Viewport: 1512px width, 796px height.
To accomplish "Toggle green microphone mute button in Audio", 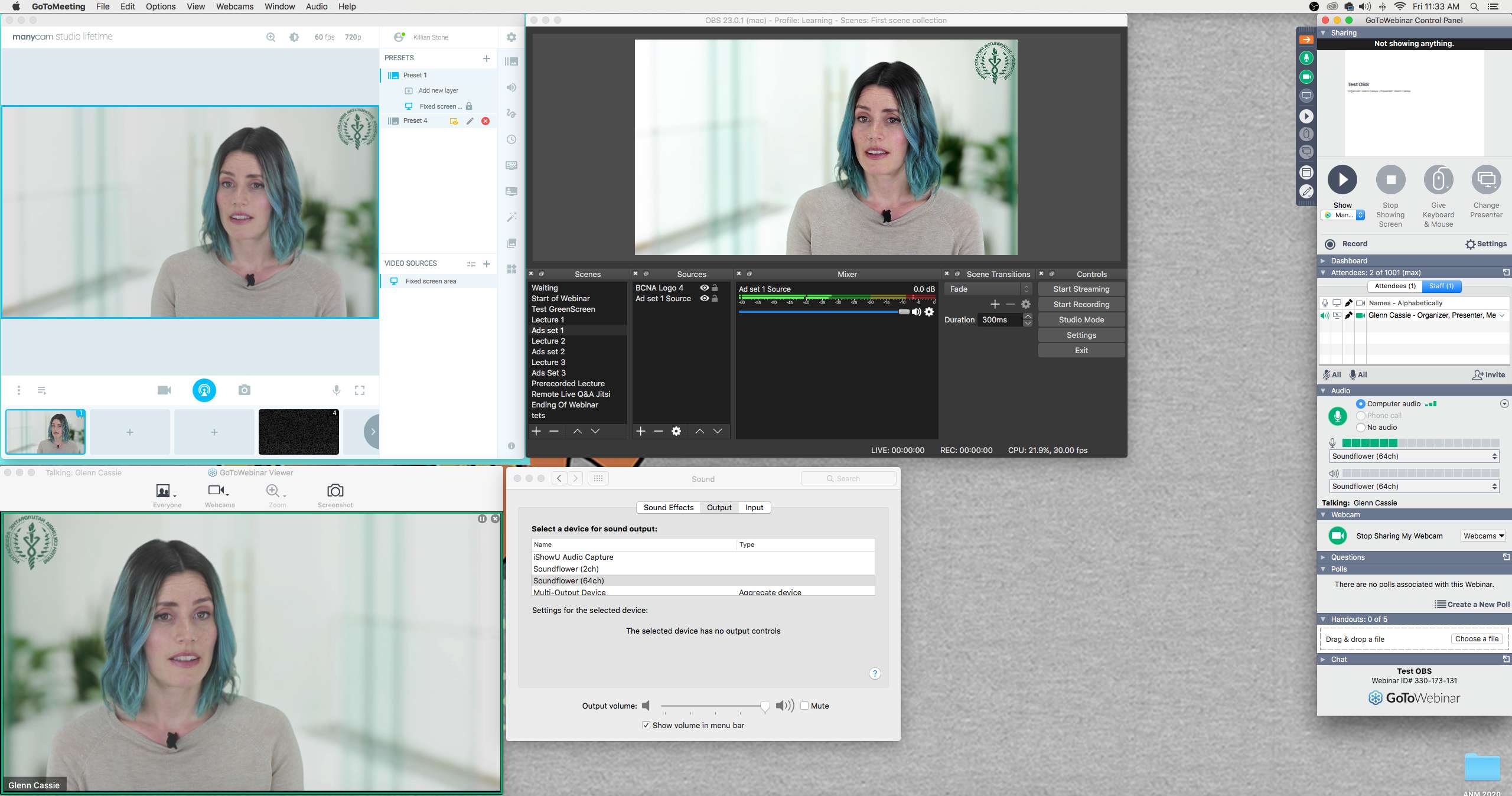I will (x=1338, y=416).
